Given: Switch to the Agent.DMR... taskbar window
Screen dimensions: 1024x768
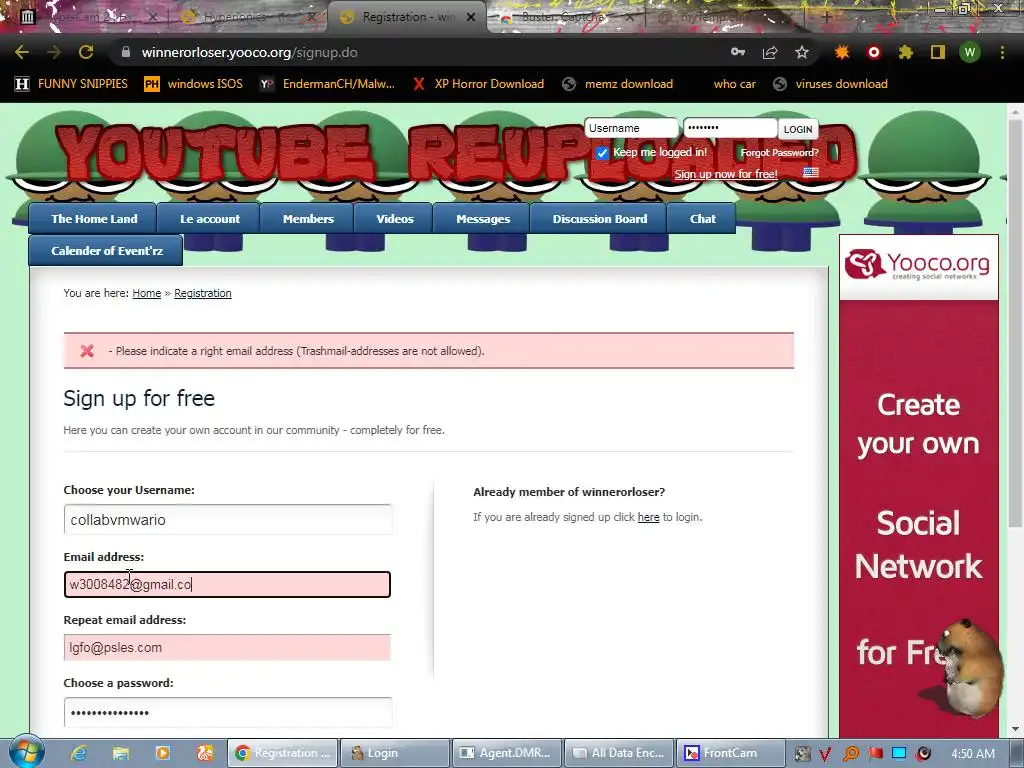Looking at the screenshot, I should pos(507,753).
